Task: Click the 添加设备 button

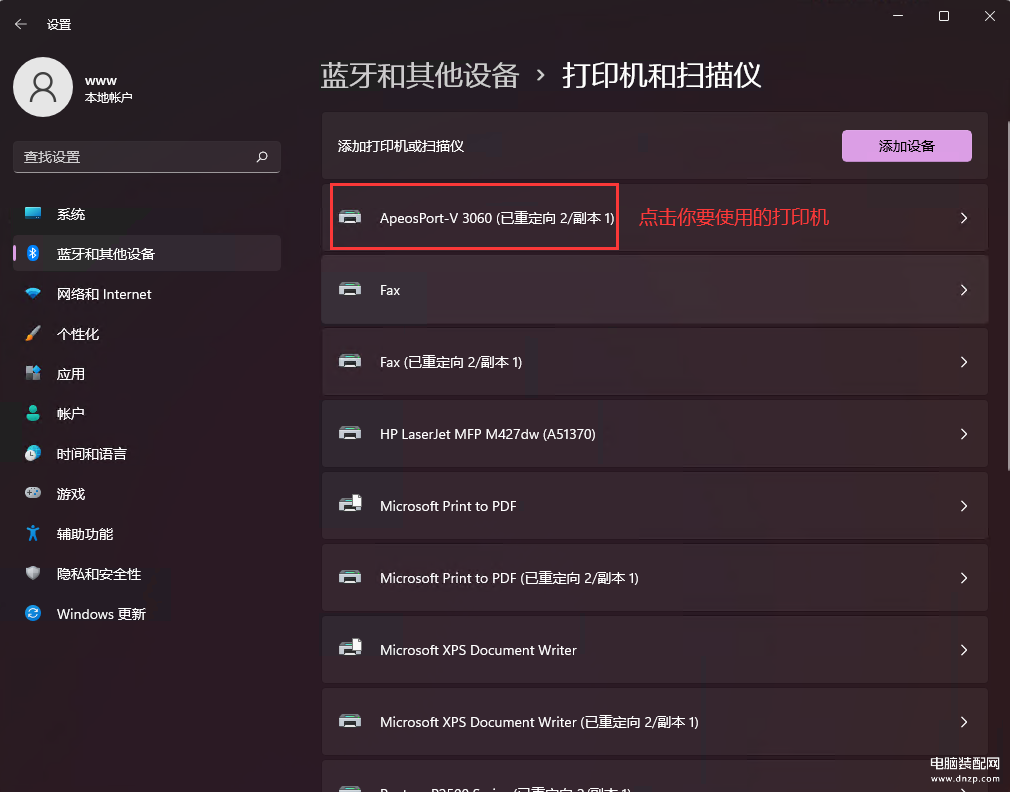Action: pyautogui.click(x=906, y=146)
